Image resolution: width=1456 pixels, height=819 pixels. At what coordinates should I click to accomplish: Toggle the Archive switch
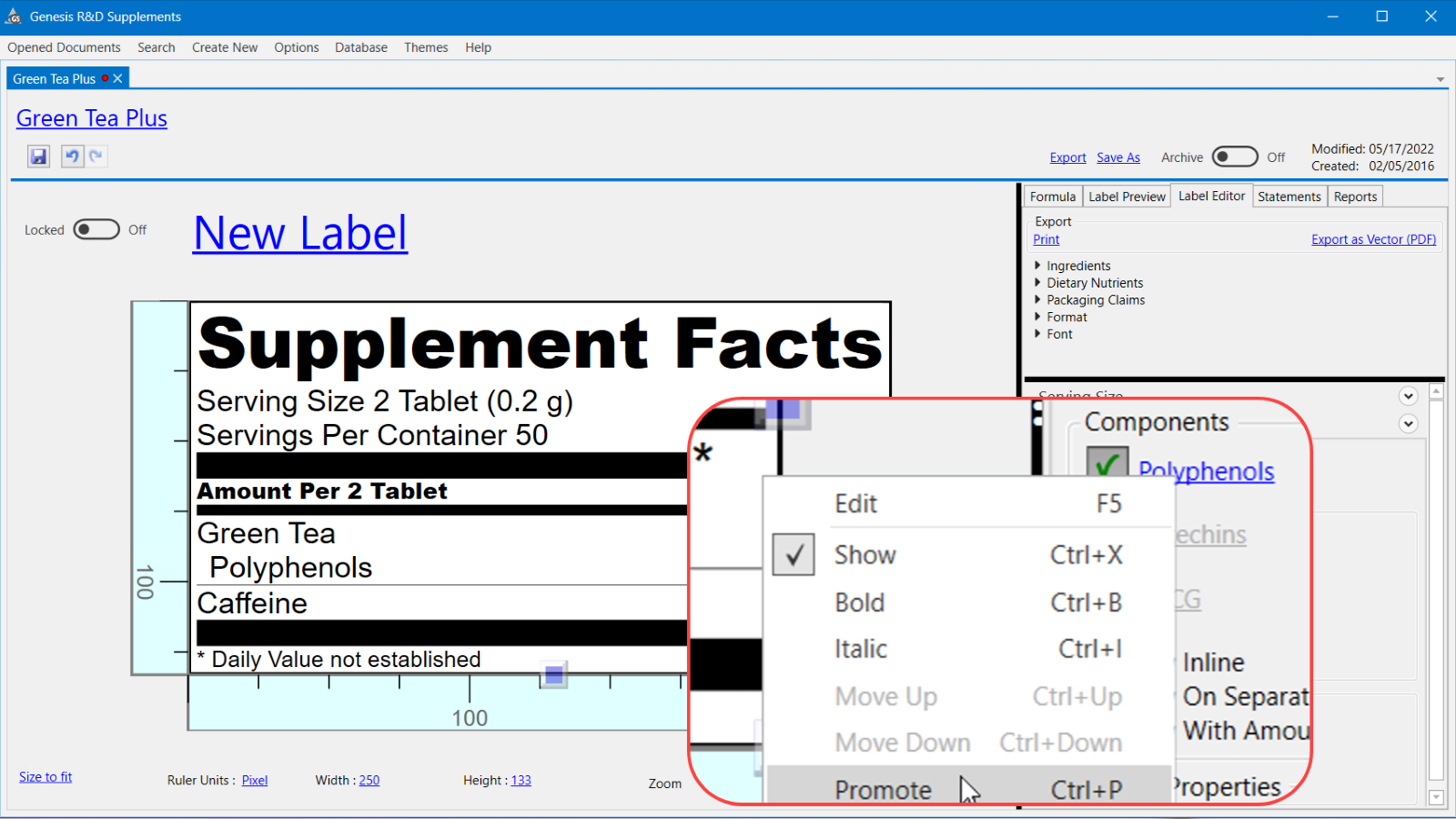[1235, 157]
